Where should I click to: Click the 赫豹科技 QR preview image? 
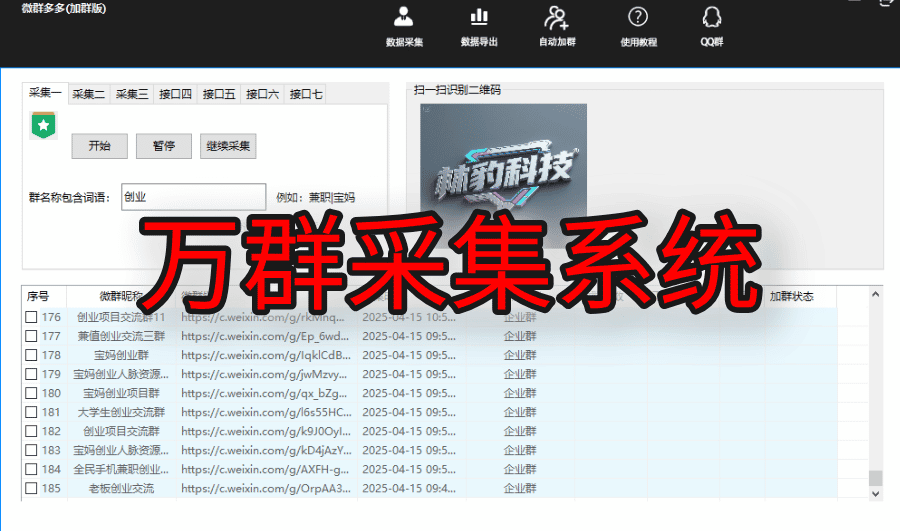pyautogui.click(x=503, y=170)
